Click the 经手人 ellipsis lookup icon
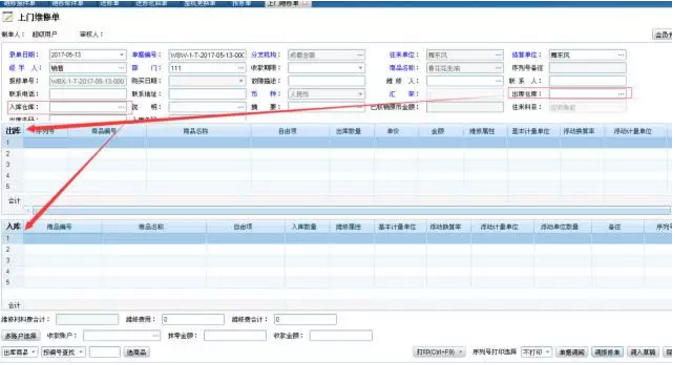Image resolution: width=675 pixels, height=365 pixels. [x=121, y=68]
